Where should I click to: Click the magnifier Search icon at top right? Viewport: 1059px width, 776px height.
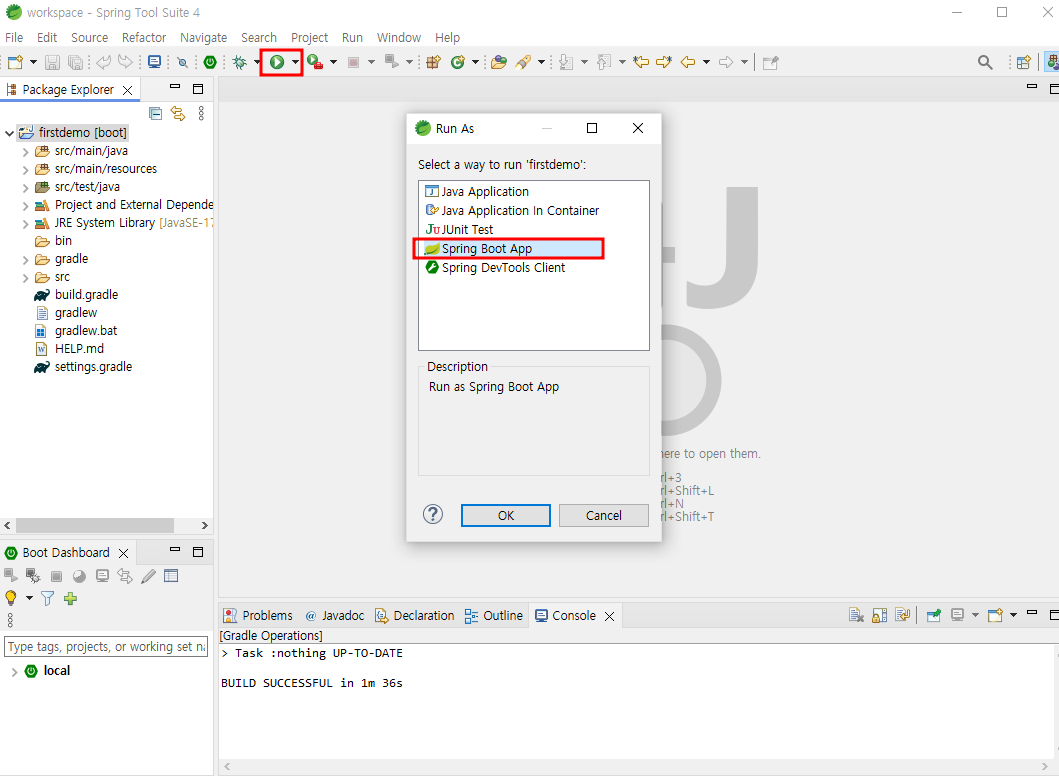(985, 62)
